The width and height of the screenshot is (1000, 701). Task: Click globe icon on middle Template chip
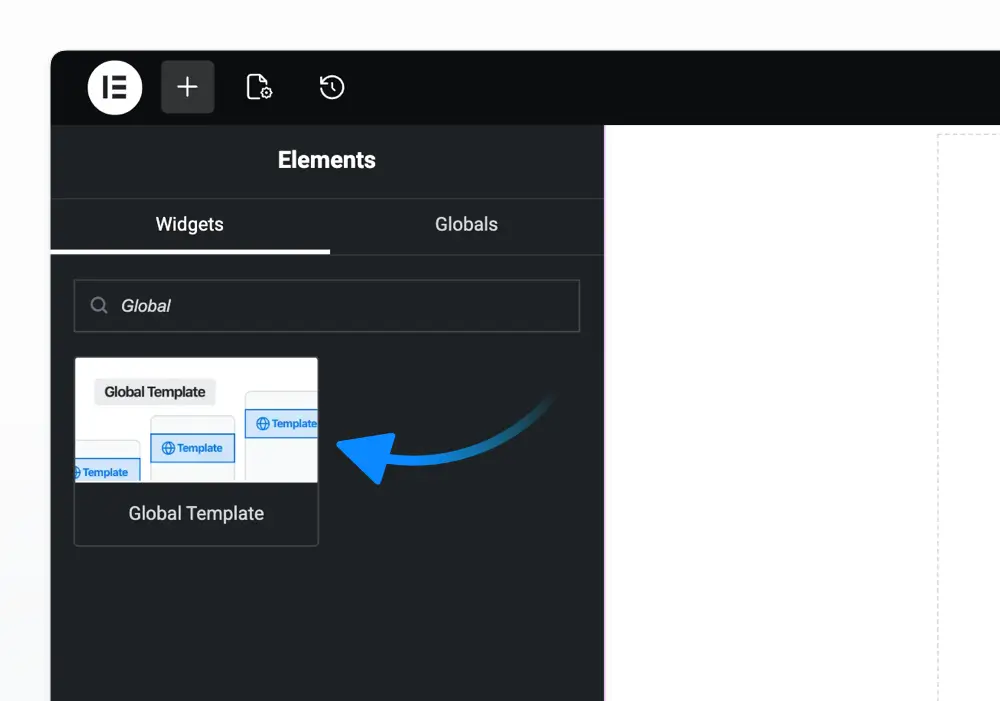pos(168,448)
